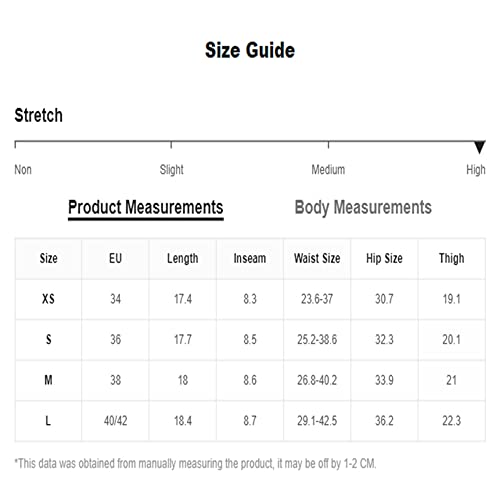Viewport: 500px width, 500px height.
Task: Click the High stretch triangle marker
Action: pyautogui.click(x=479, y=147)
